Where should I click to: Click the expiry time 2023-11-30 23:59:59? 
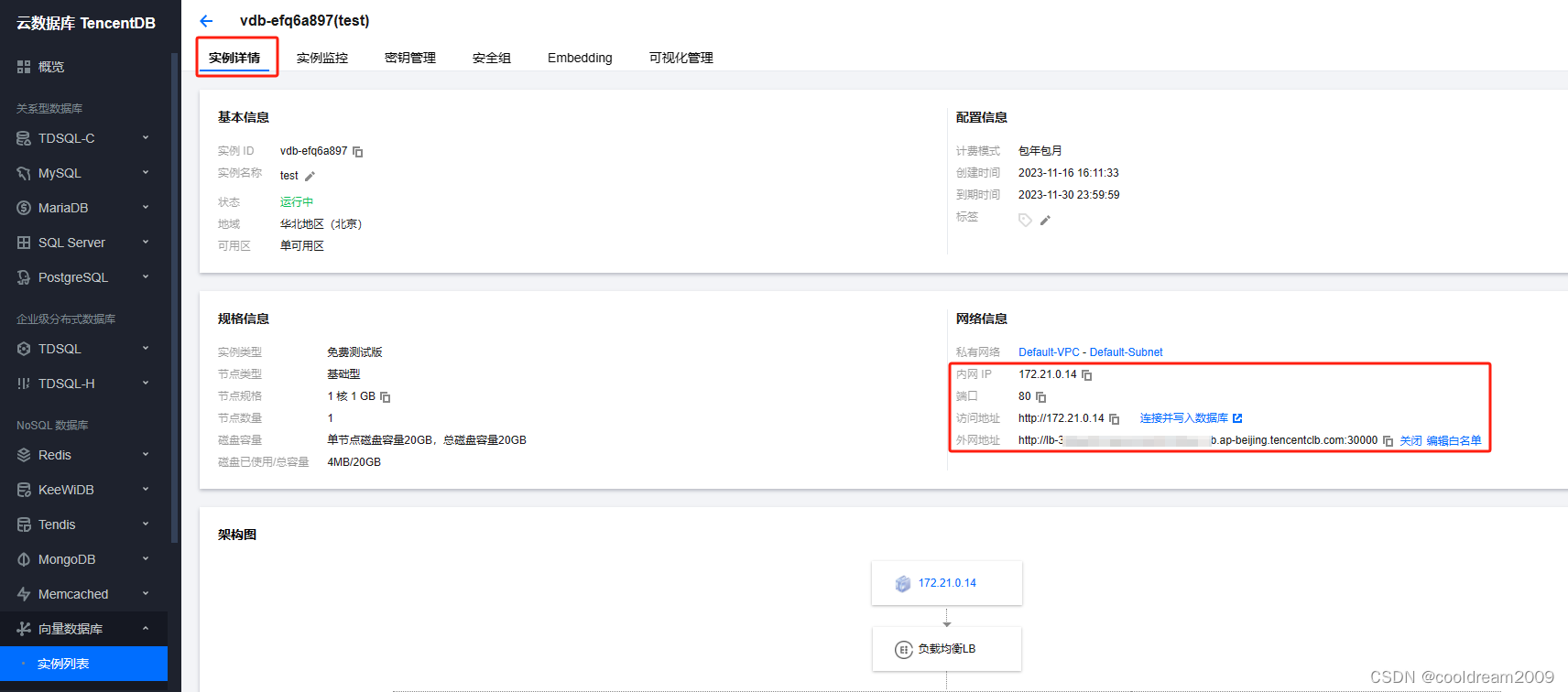pos(1069,195)
